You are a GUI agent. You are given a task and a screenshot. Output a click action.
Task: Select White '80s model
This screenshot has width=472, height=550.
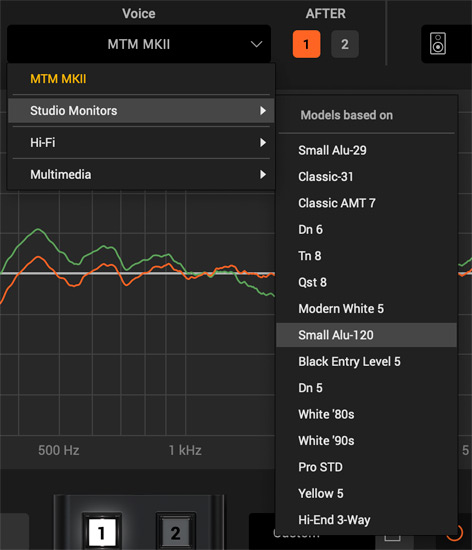[366, 414]
